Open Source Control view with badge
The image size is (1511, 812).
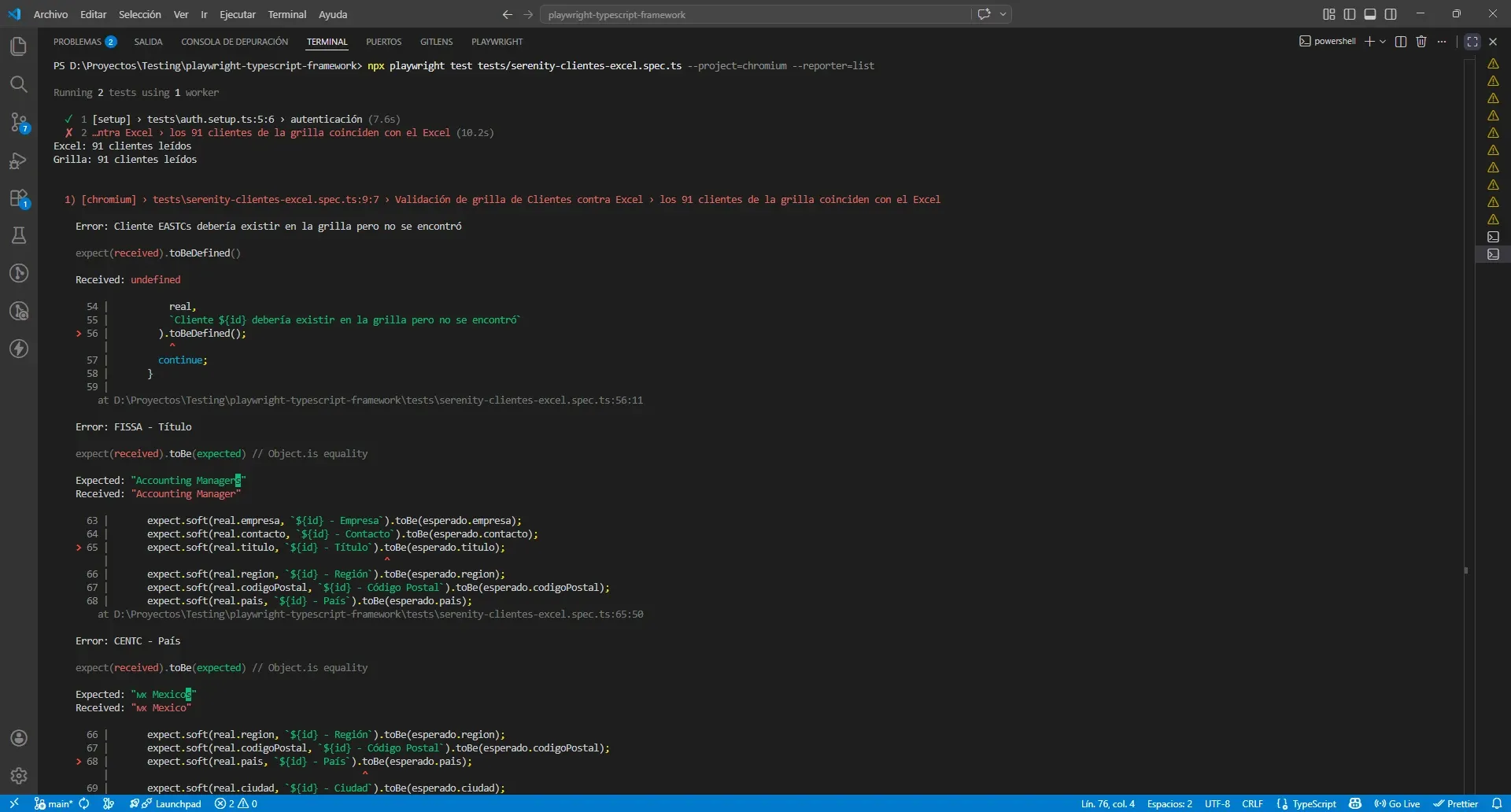coord(19,122)
